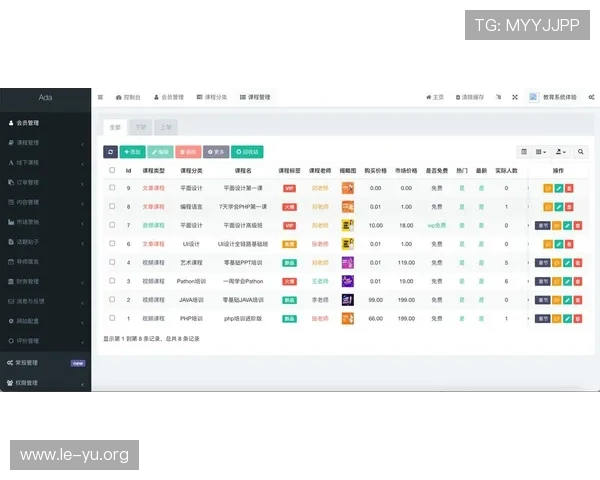Expand 网站配置 sidebar menu
600x480 pixels.
pos(46,321)
